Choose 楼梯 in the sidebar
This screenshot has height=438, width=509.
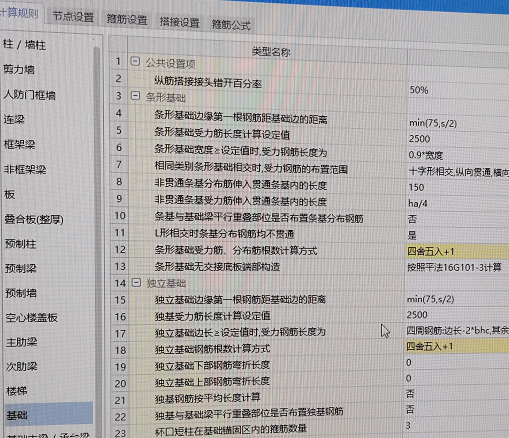point(17,391)
